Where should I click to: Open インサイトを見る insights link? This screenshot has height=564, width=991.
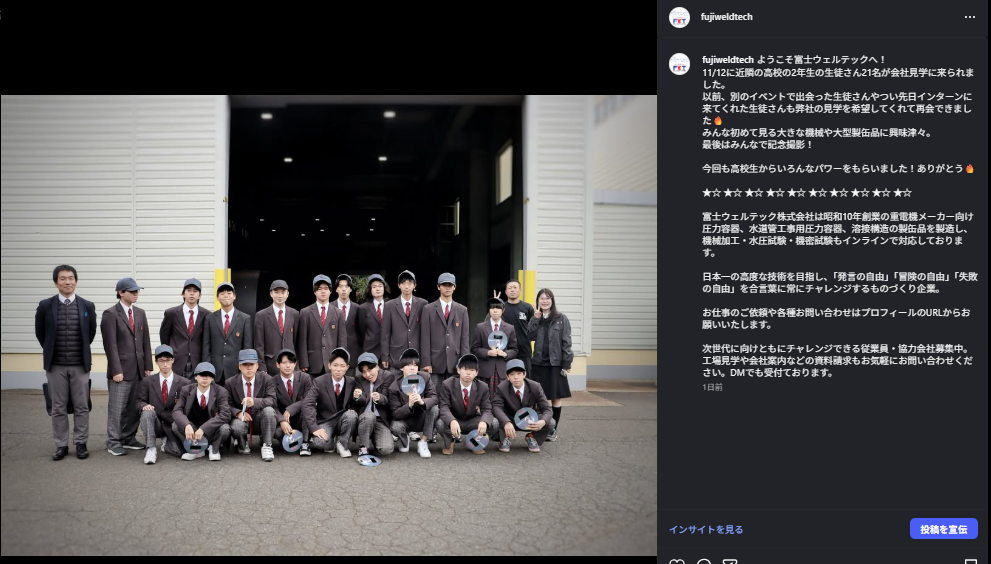pos(706,529)
